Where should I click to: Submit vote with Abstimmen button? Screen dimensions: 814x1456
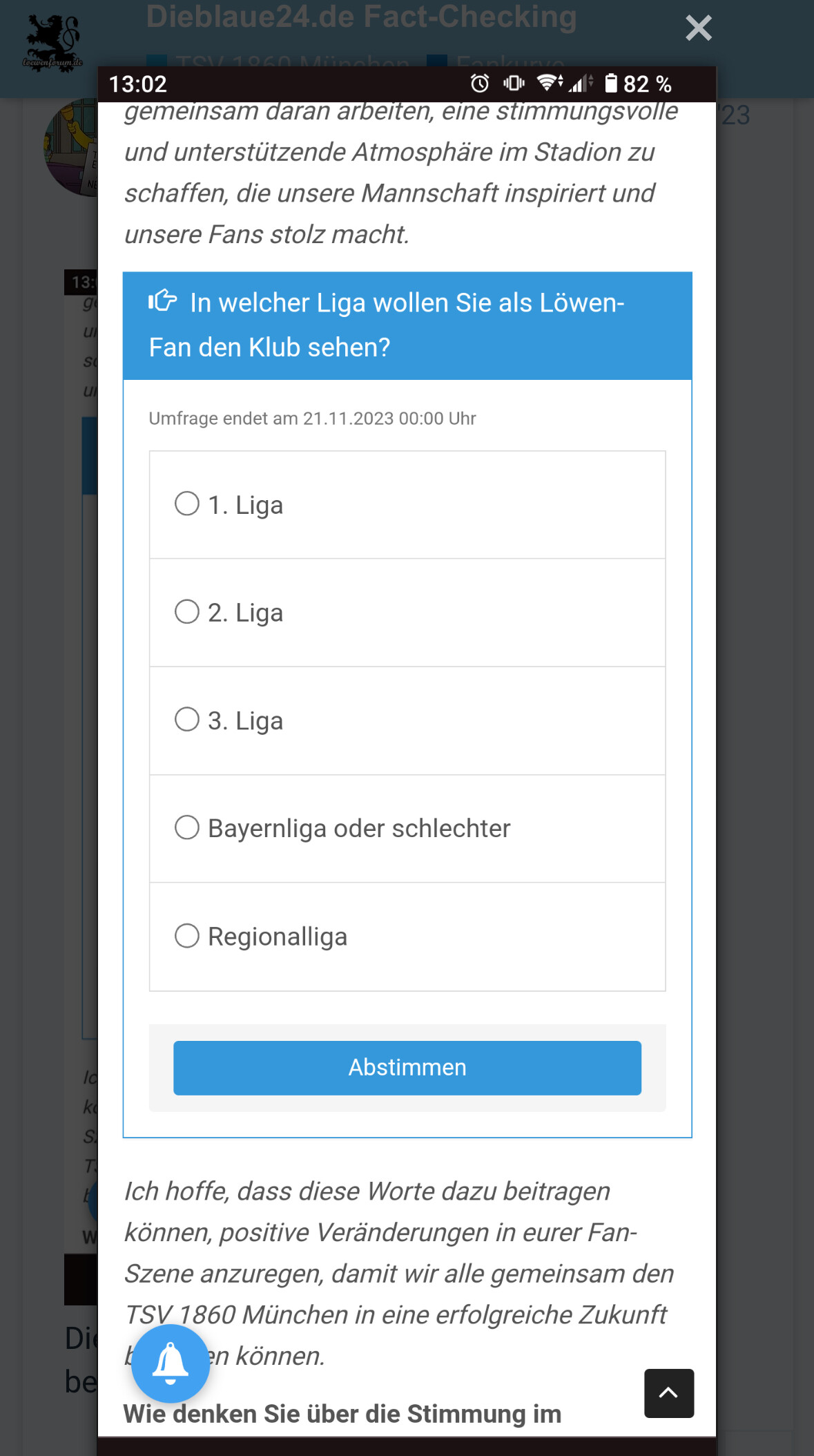pyautogui.click(x=407, y=1068)
